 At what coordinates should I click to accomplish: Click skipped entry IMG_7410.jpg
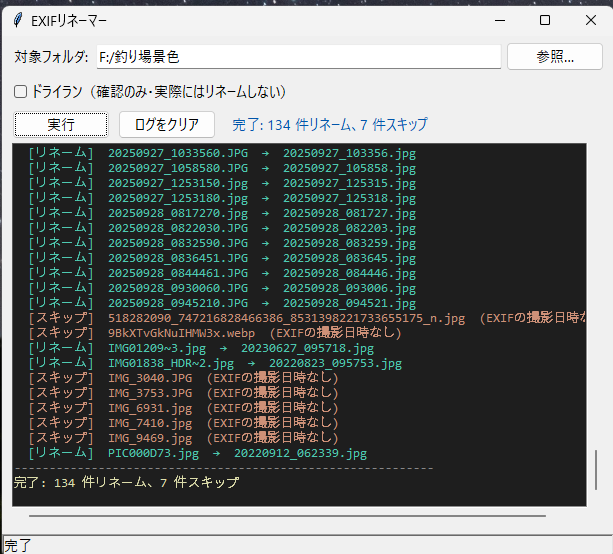tap(183, 423)
